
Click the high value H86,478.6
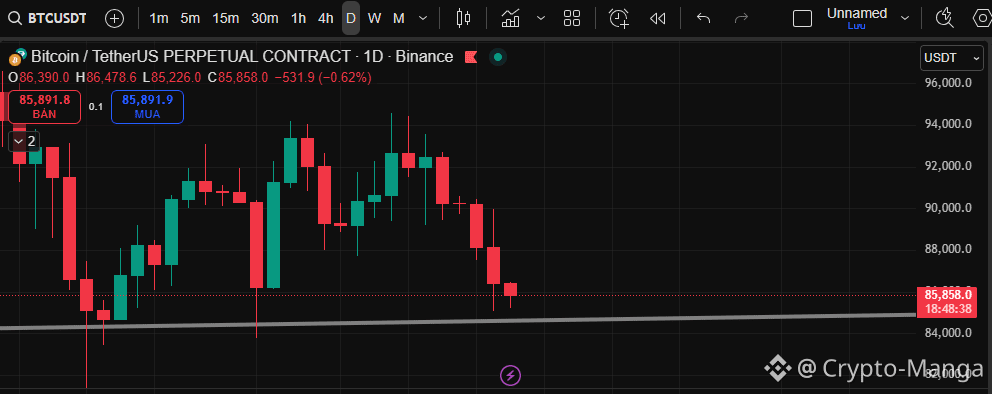(x=106, y=78)
